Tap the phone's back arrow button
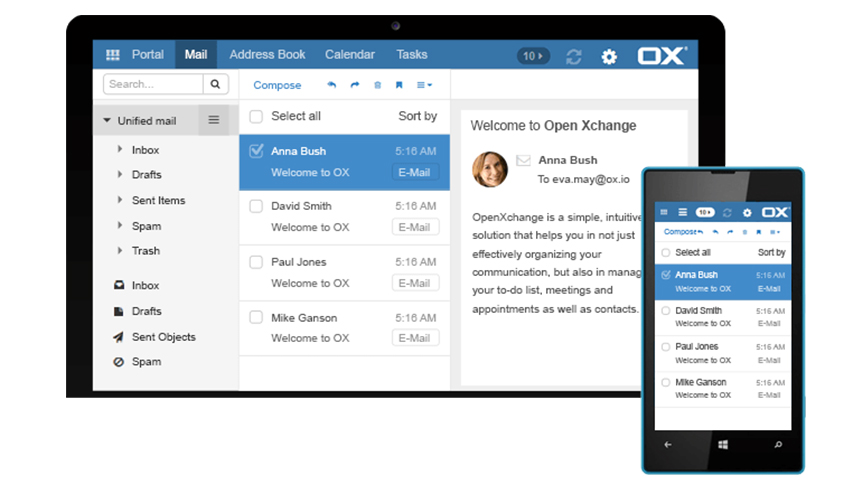863x483 pixels. pos(668,444)
